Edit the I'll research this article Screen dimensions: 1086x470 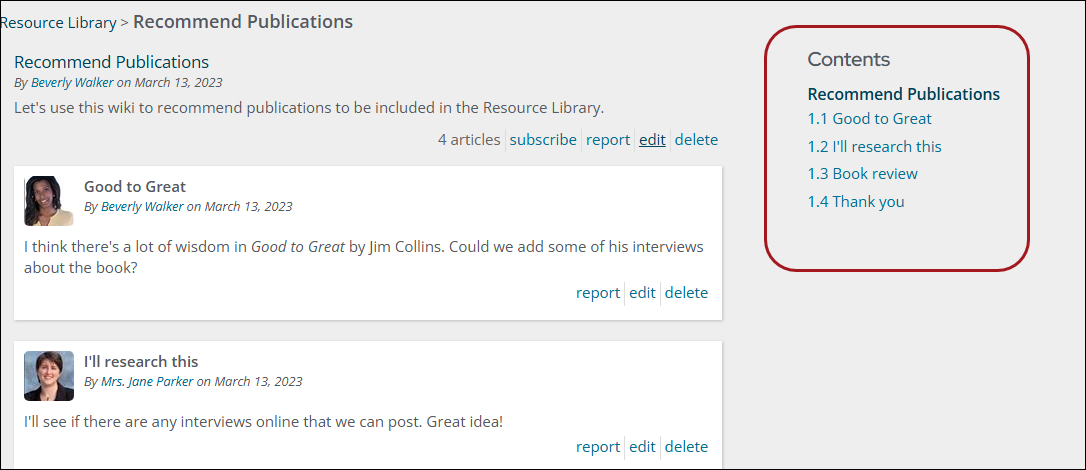pyautogui.click(x=642, y=447)
